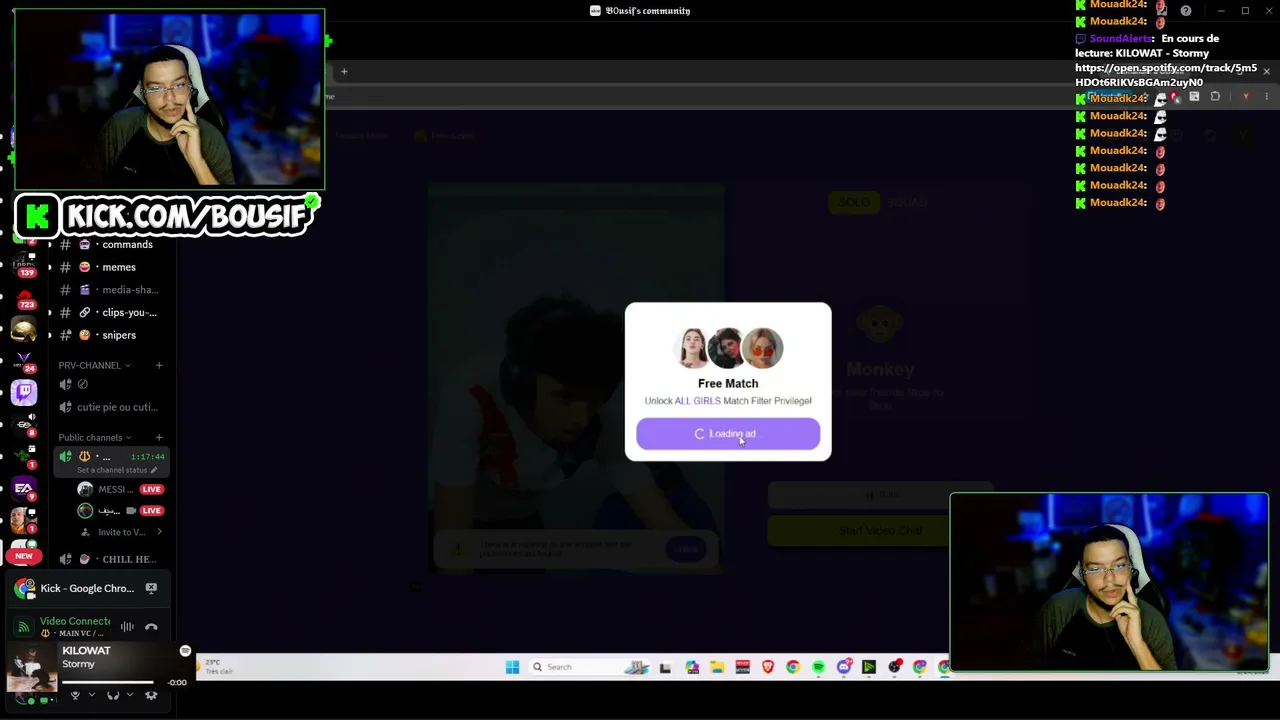Open Task View on the taskbar
Image resolution: width=1280 pixels, height=720 pixels.
coord(665,667)
